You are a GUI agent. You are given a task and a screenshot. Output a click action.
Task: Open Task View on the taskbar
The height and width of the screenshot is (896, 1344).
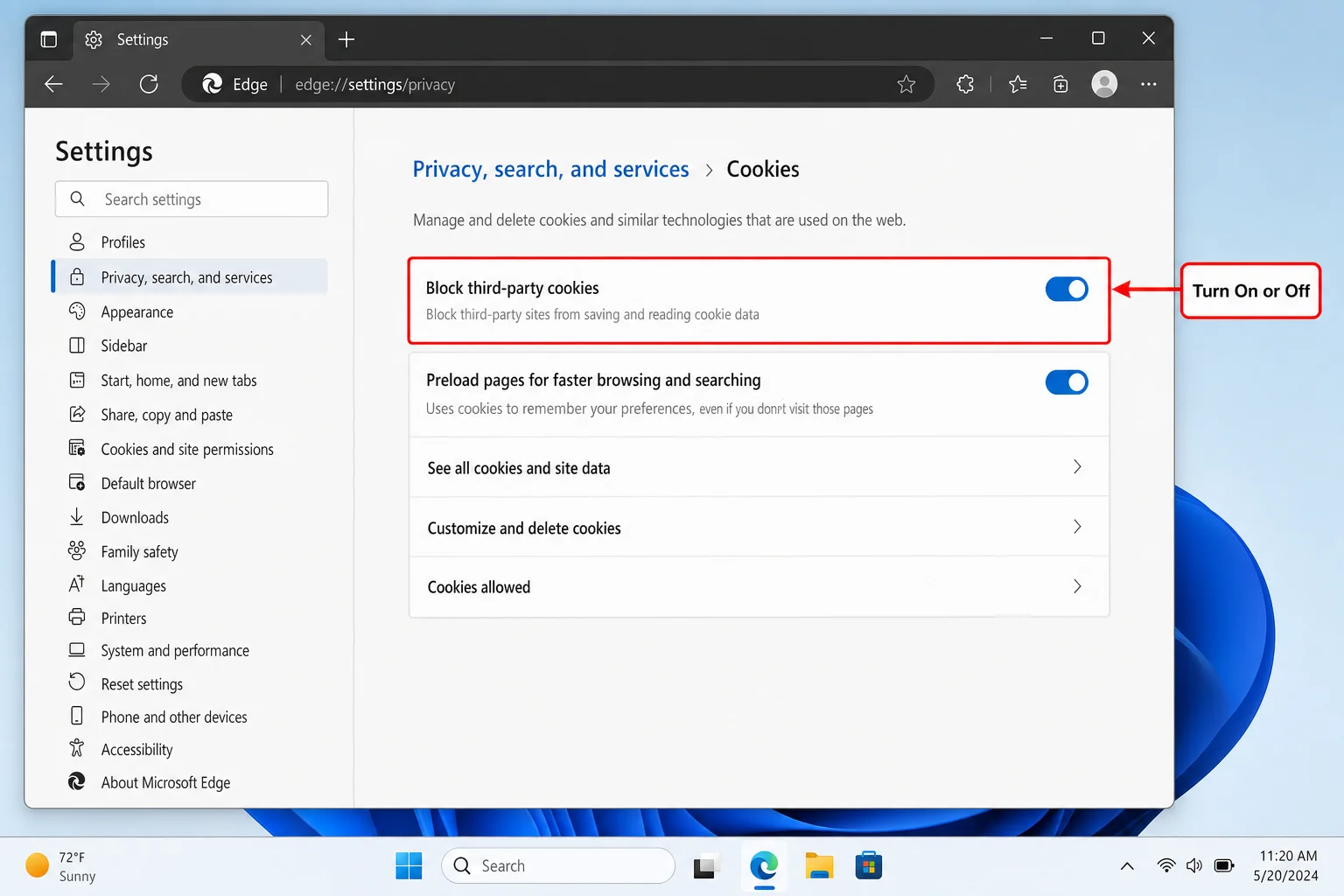pyautogui.click(x=706, y=865)
